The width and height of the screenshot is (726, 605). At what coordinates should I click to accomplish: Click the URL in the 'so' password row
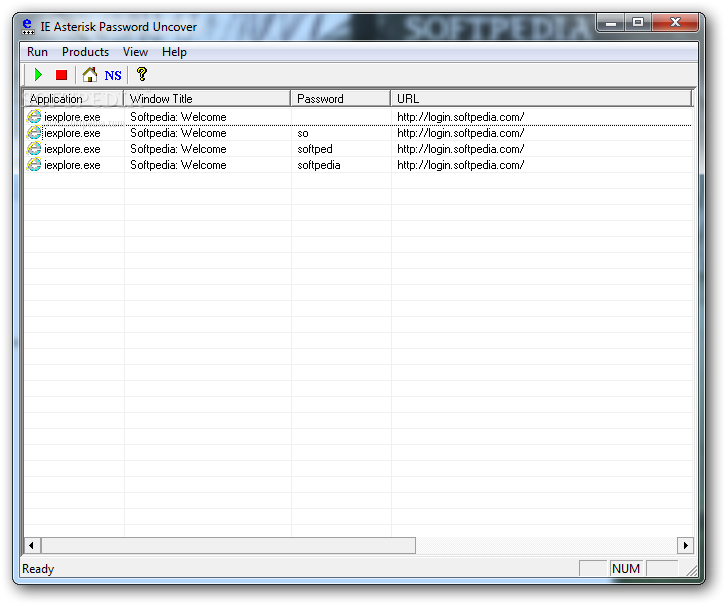460,133
